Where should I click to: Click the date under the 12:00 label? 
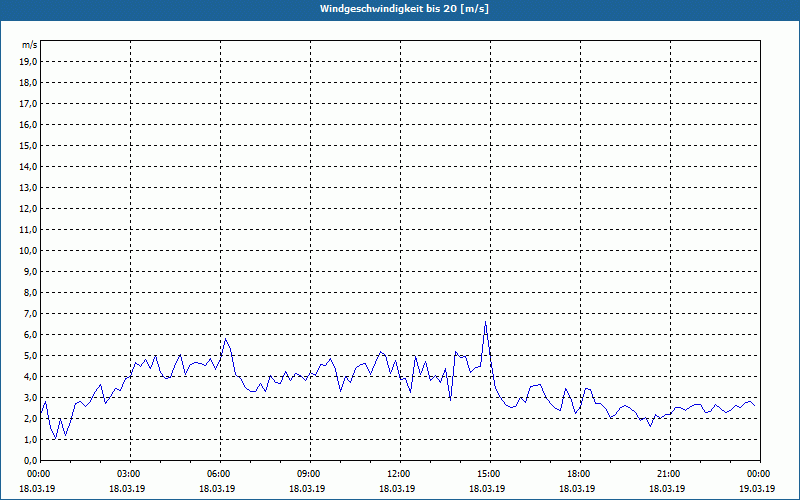397,489
